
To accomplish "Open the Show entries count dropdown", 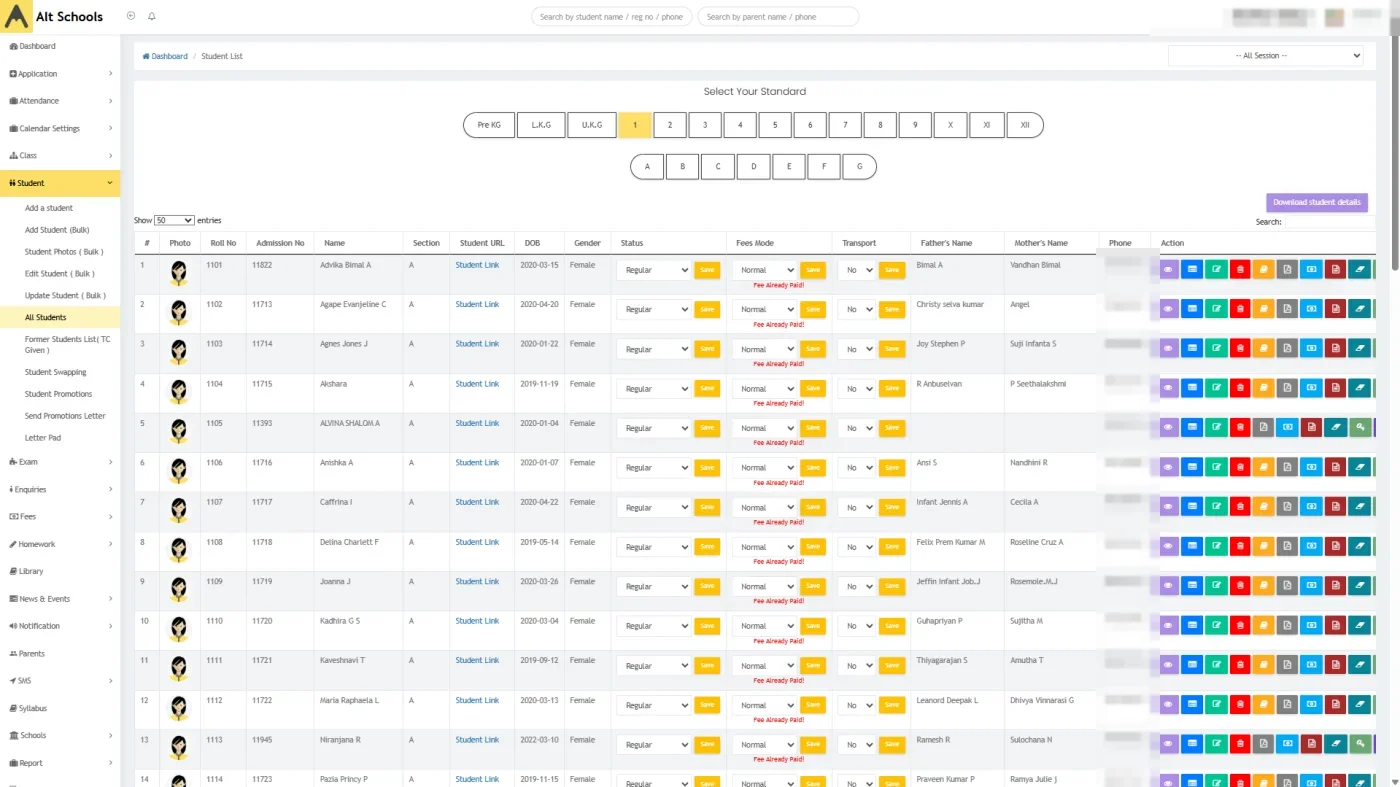I will coord(174,220).
